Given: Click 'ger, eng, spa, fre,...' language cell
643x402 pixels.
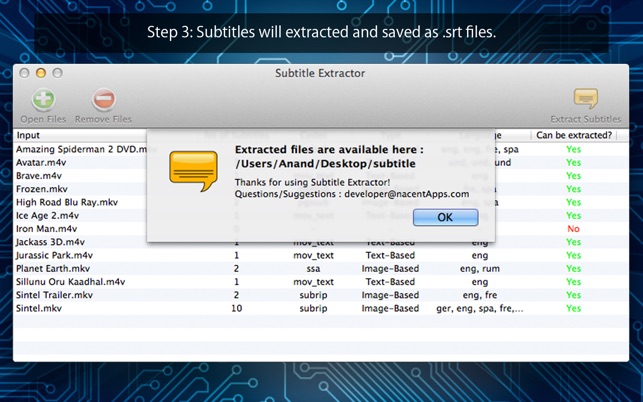Looking at the screenshot, I should (x=480, y=308).
